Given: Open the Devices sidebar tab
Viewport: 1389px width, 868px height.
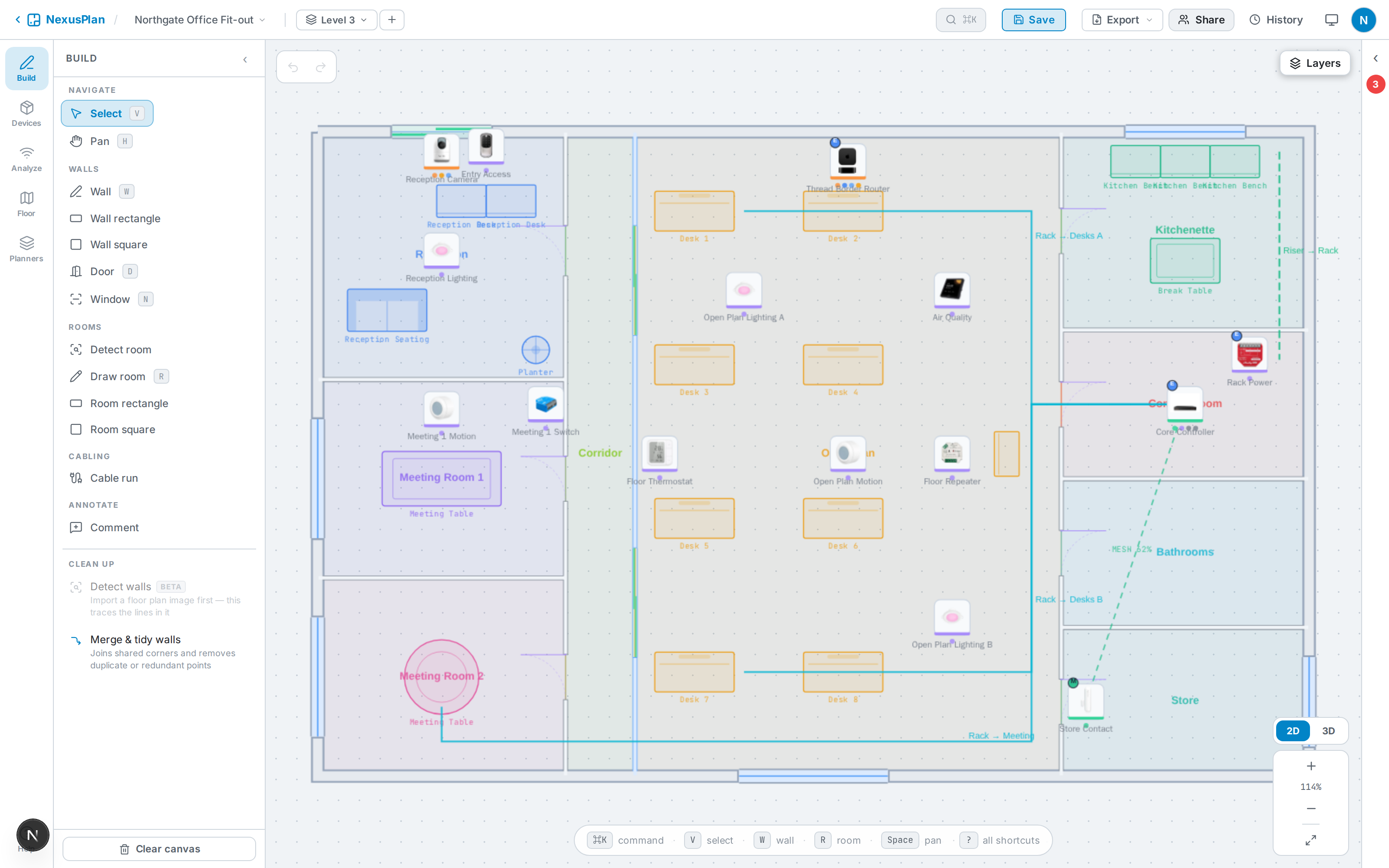Looking at the screenshot, I should pyautogui.click(x=26, y=114).
